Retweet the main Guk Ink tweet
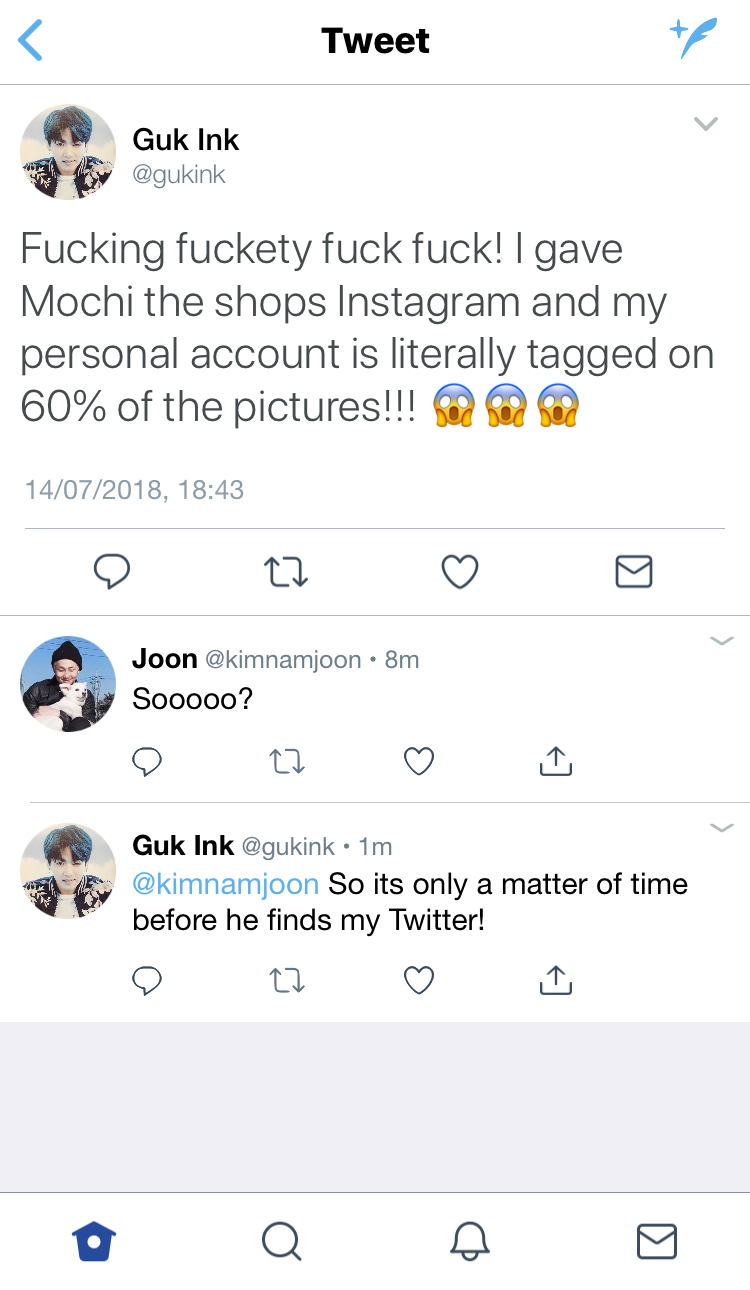 [x=285, y=572]
